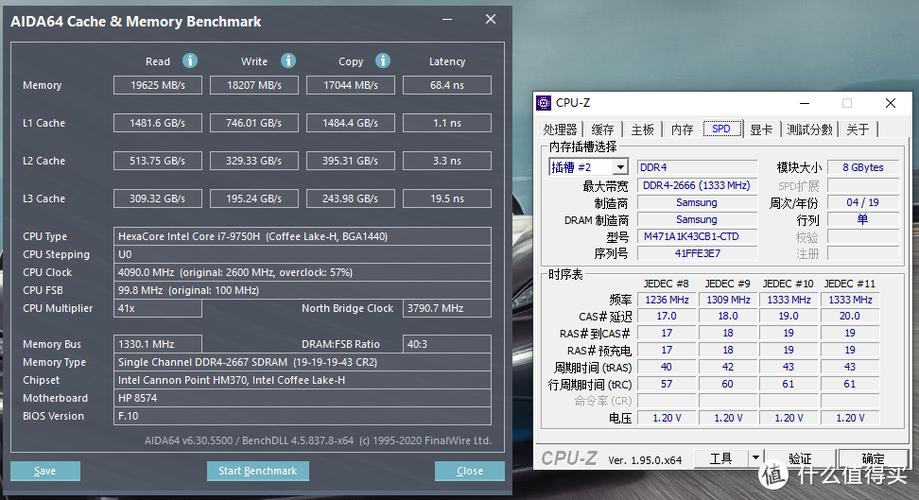
Task: Expand the 工具 tools dropdown arrow in CPU-Z
Action: pyautogui.click(x=756, y=458)
